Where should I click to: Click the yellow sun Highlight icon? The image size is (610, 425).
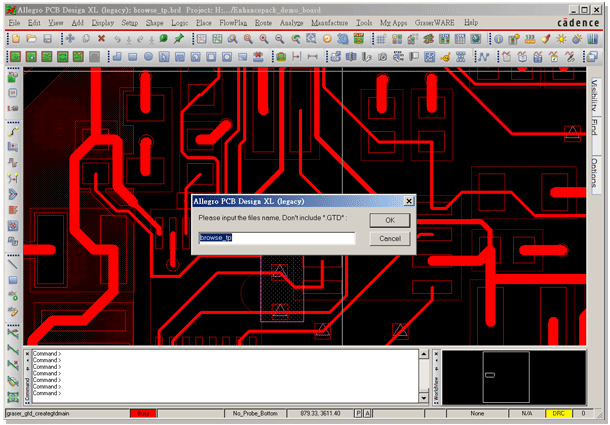click(x=561, y=39)
